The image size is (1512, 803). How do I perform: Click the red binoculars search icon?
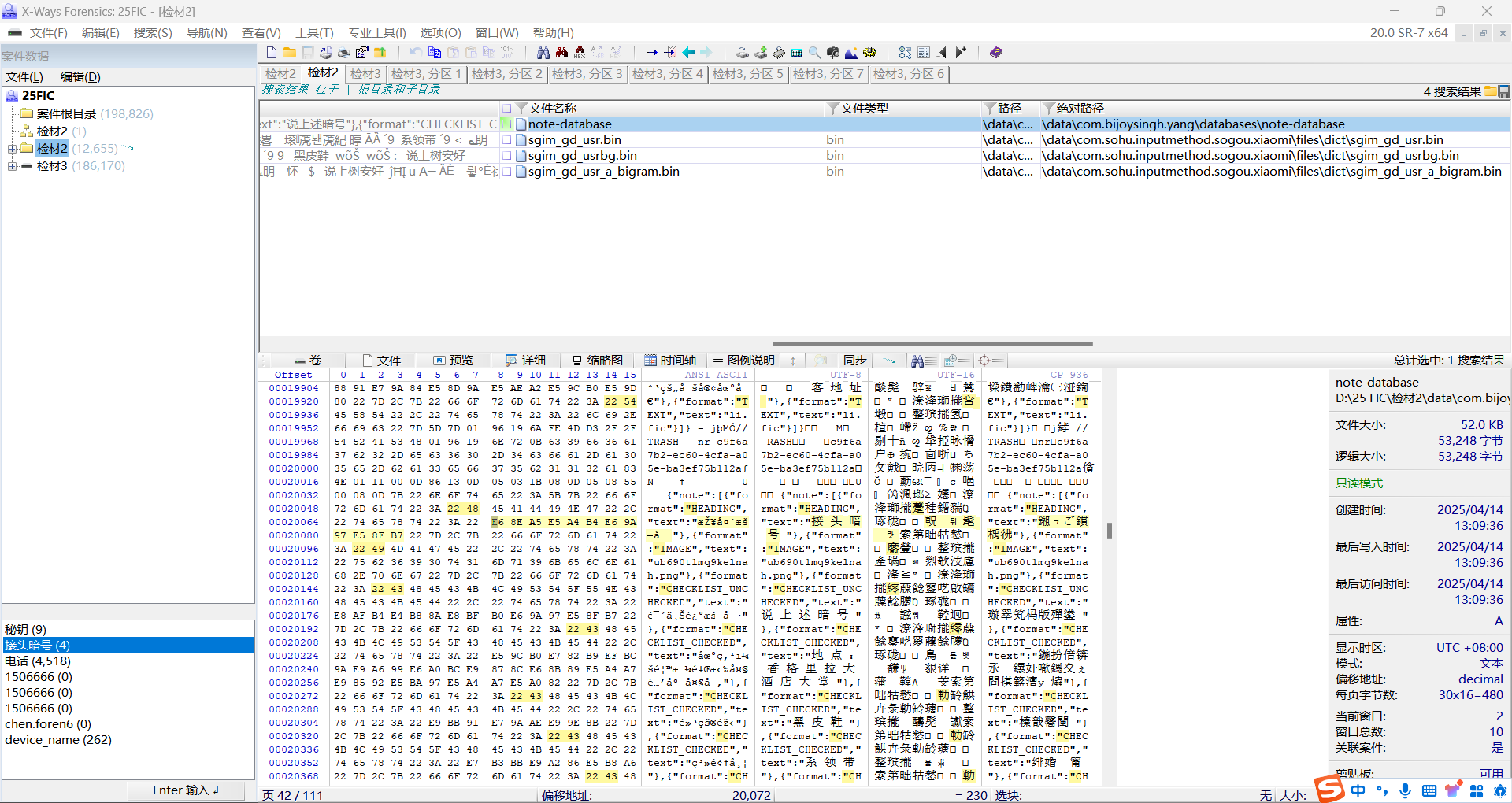(561, 53)
